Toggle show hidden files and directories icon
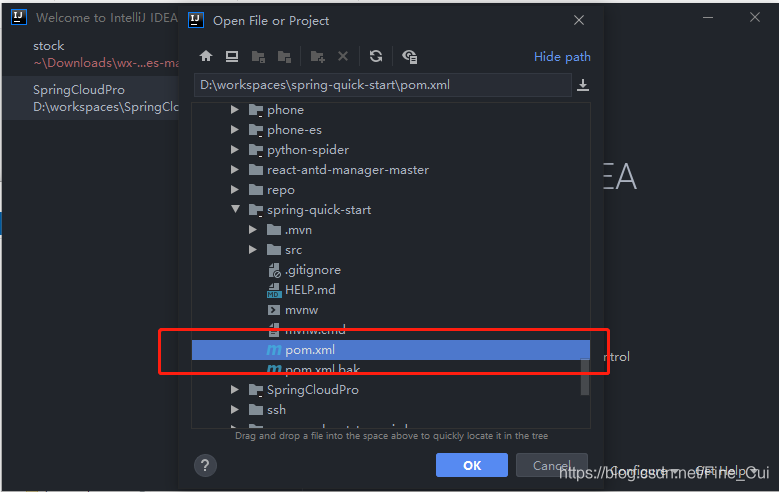 pos(409,57)
